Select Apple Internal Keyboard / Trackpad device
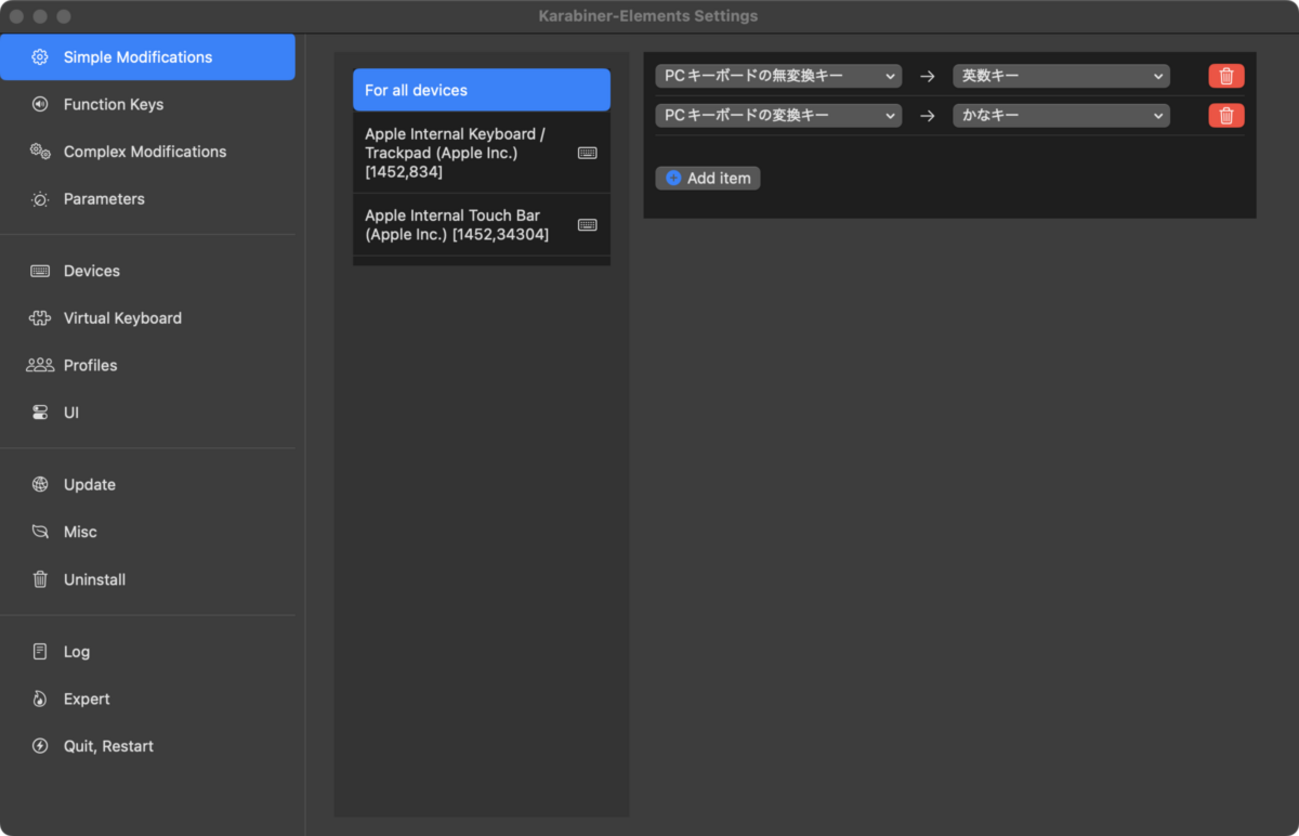Screen dimensions: 1299x836 pyautogui.click(x=481, y=153)
